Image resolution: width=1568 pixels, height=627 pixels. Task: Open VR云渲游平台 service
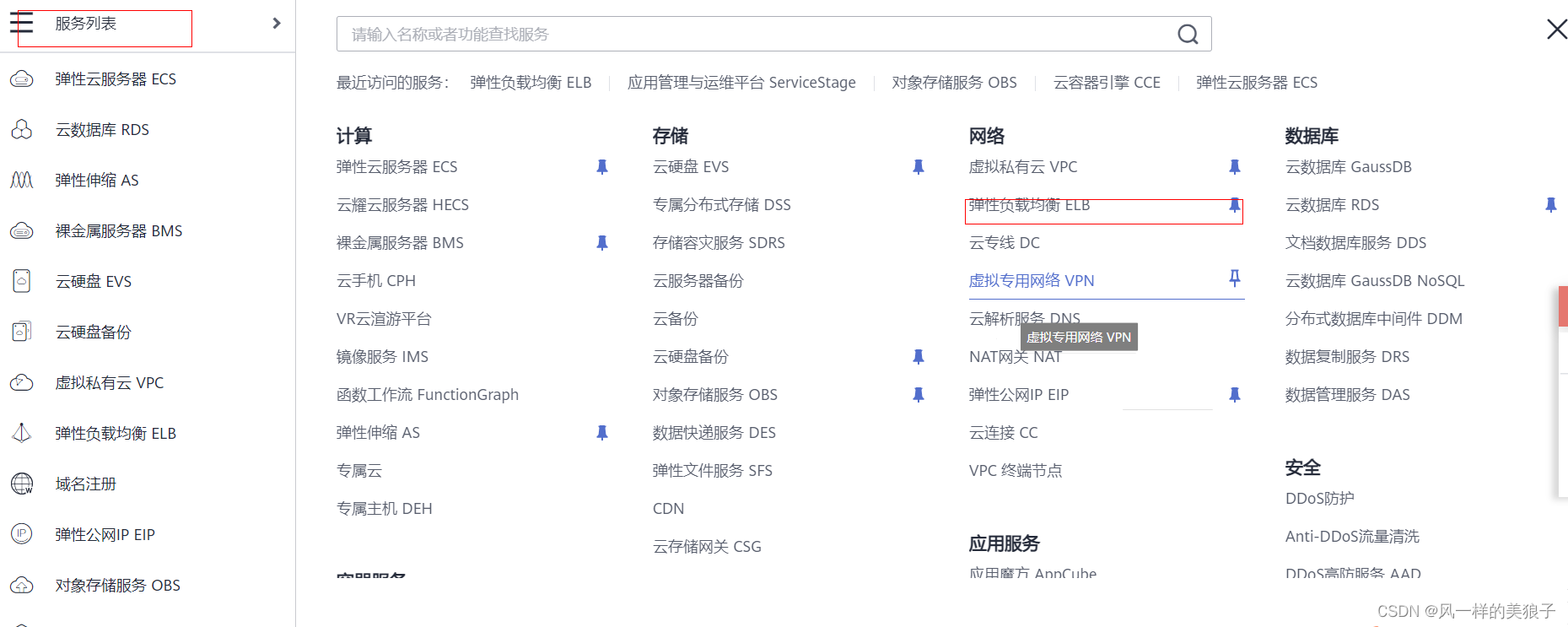tap(384, 319)
